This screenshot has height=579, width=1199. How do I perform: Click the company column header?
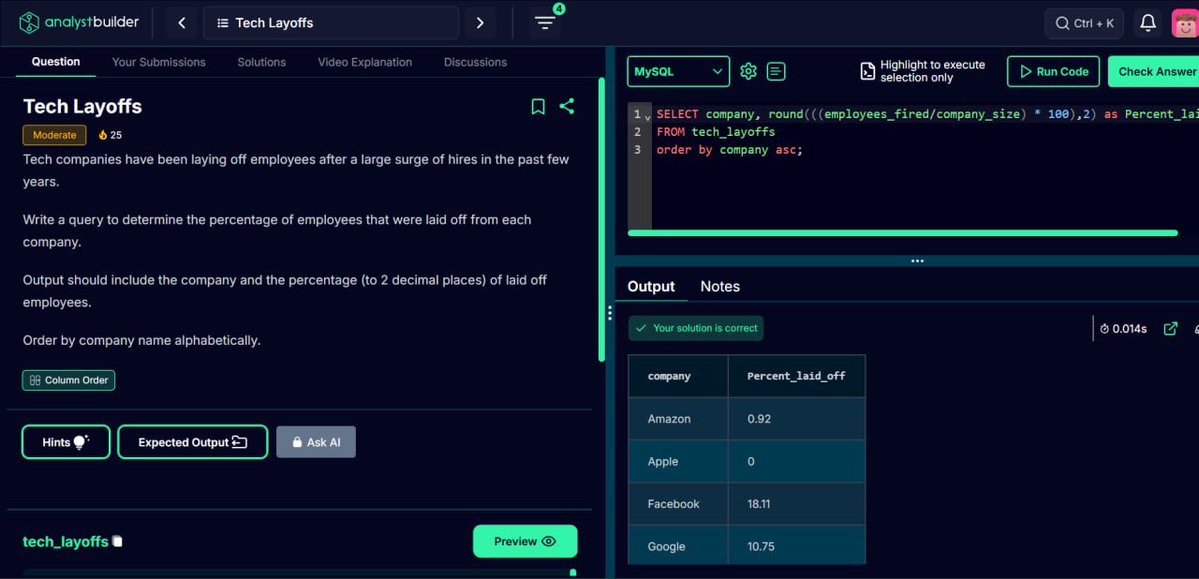pos(678,376)
